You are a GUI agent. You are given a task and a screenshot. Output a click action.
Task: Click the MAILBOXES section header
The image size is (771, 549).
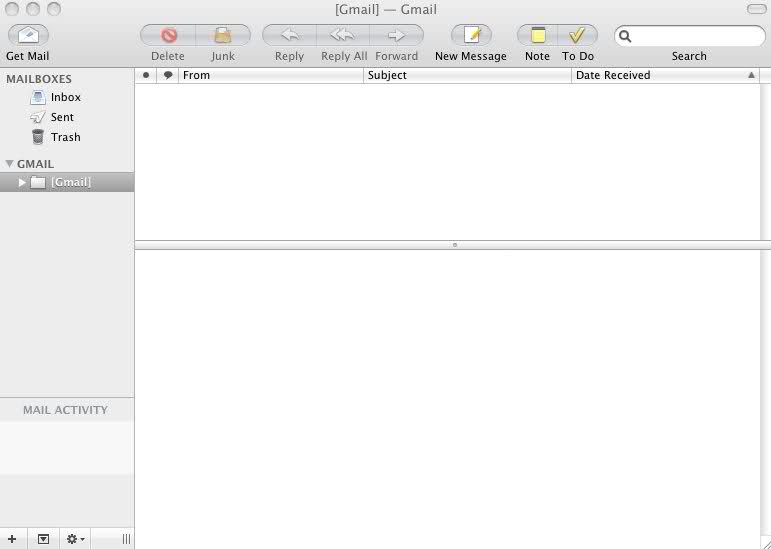tap(39, 79)
